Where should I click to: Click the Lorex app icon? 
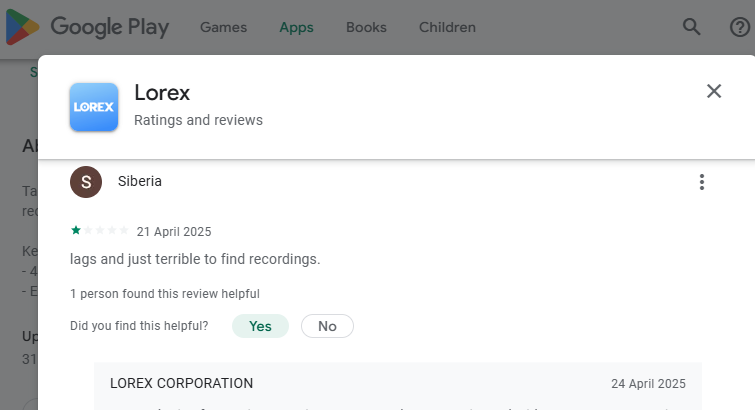point(94,107)
